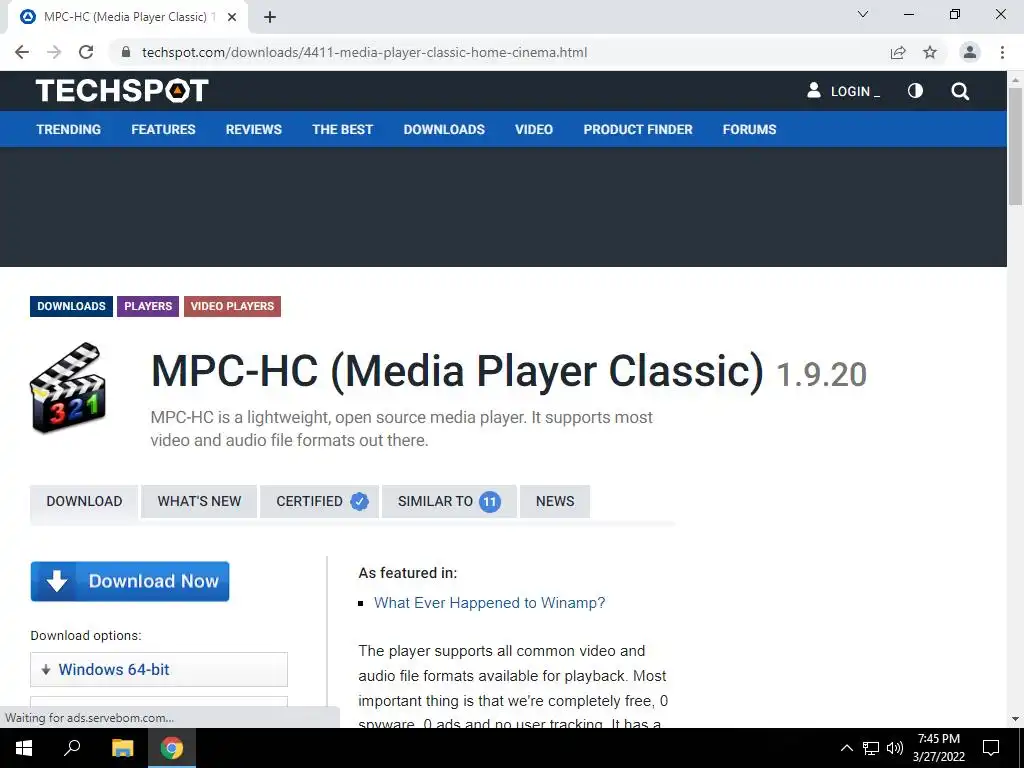The height and width of the screenshot is (768, 1024).
Task: Click the browser forward arrow
Action: click(x=54, y=52)
